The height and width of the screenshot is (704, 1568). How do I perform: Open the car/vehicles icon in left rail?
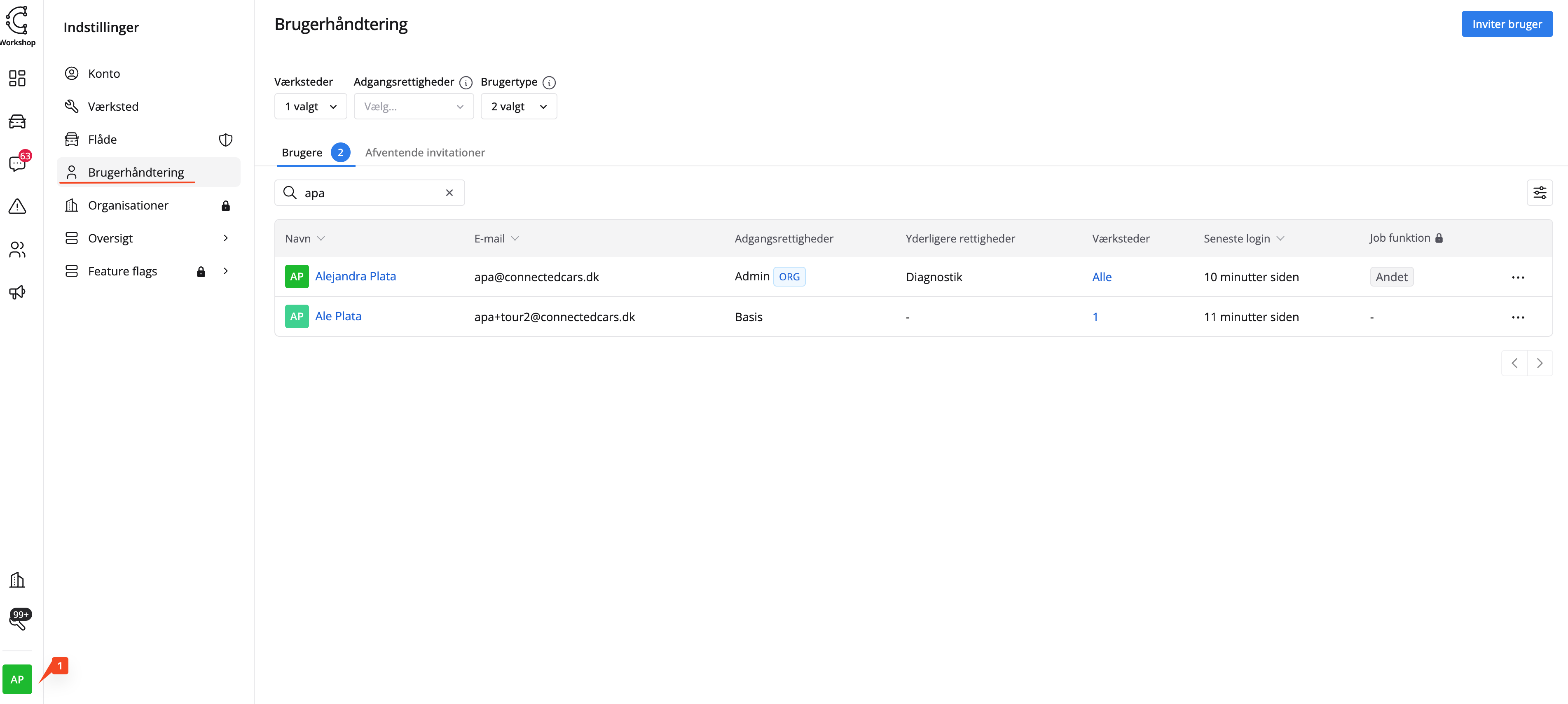(17, 121)
